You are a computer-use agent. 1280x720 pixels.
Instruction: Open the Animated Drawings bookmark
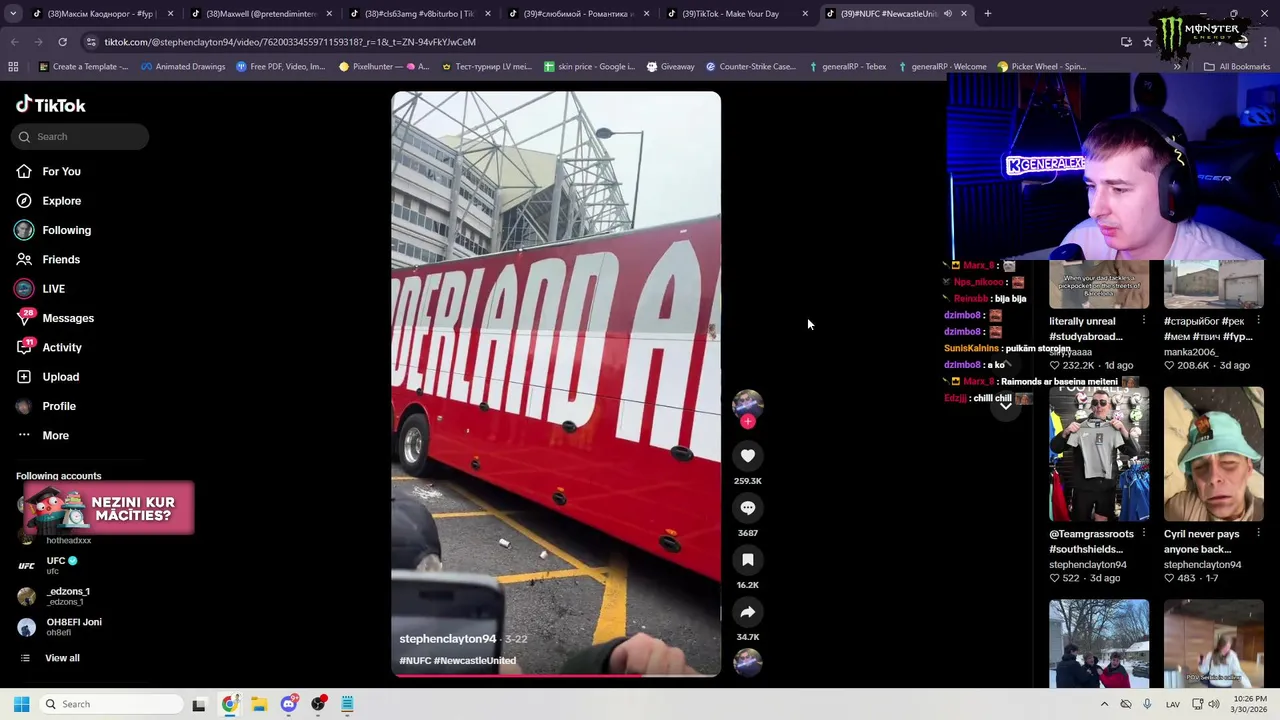pyautogui.click(x=183, y=66)
